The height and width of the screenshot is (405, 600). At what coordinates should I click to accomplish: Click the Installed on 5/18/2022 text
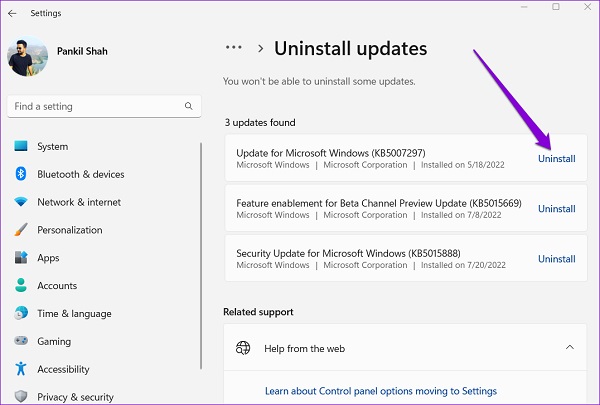(x=463, y=165)
